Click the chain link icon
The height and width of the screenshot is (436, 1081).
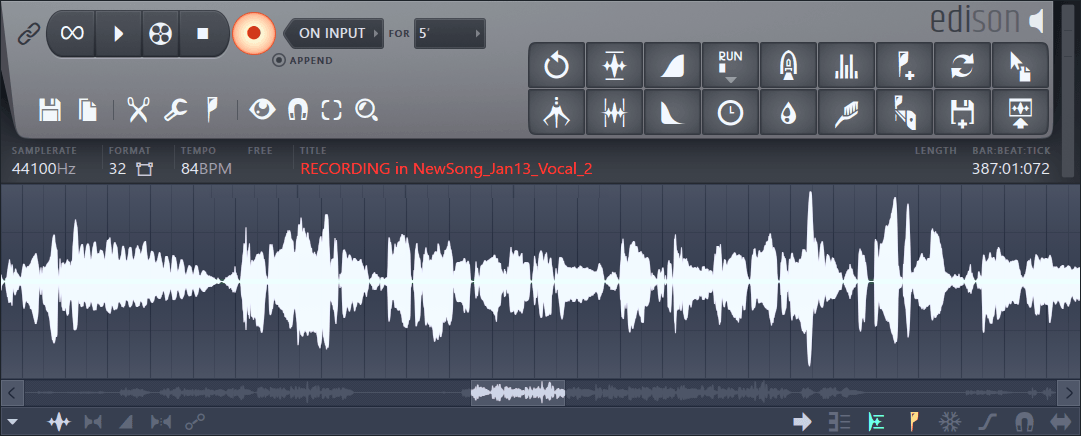(29, 32)
